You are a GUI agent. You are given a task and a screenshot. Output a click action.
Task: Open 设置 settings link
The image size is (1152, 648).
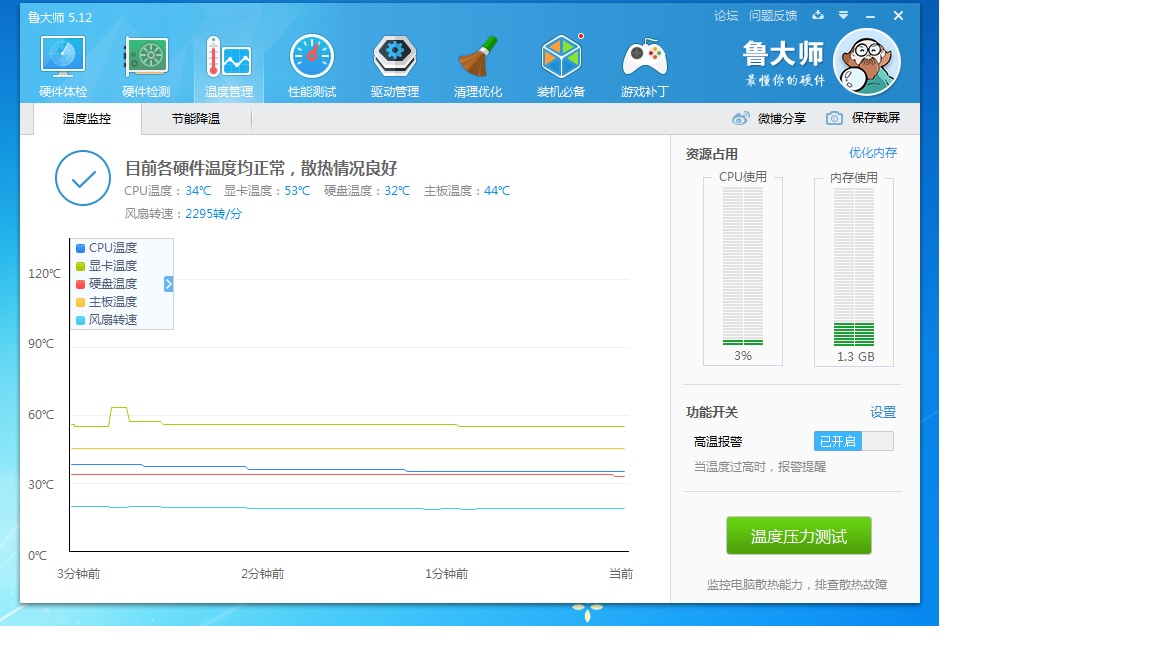883,412
